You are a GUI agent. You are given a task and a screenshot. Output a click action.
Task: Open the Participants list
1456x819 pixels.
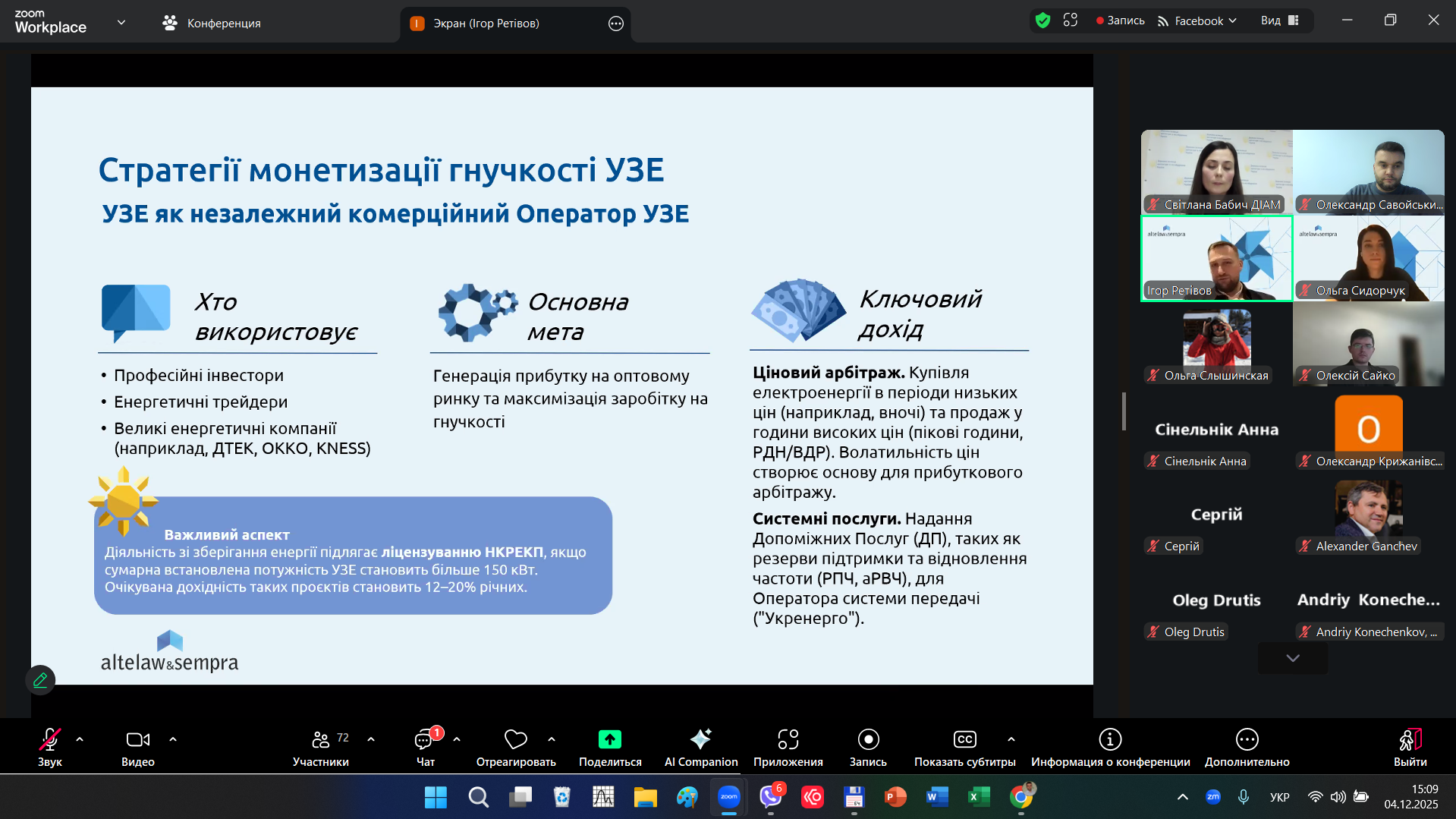click(321, 747)
